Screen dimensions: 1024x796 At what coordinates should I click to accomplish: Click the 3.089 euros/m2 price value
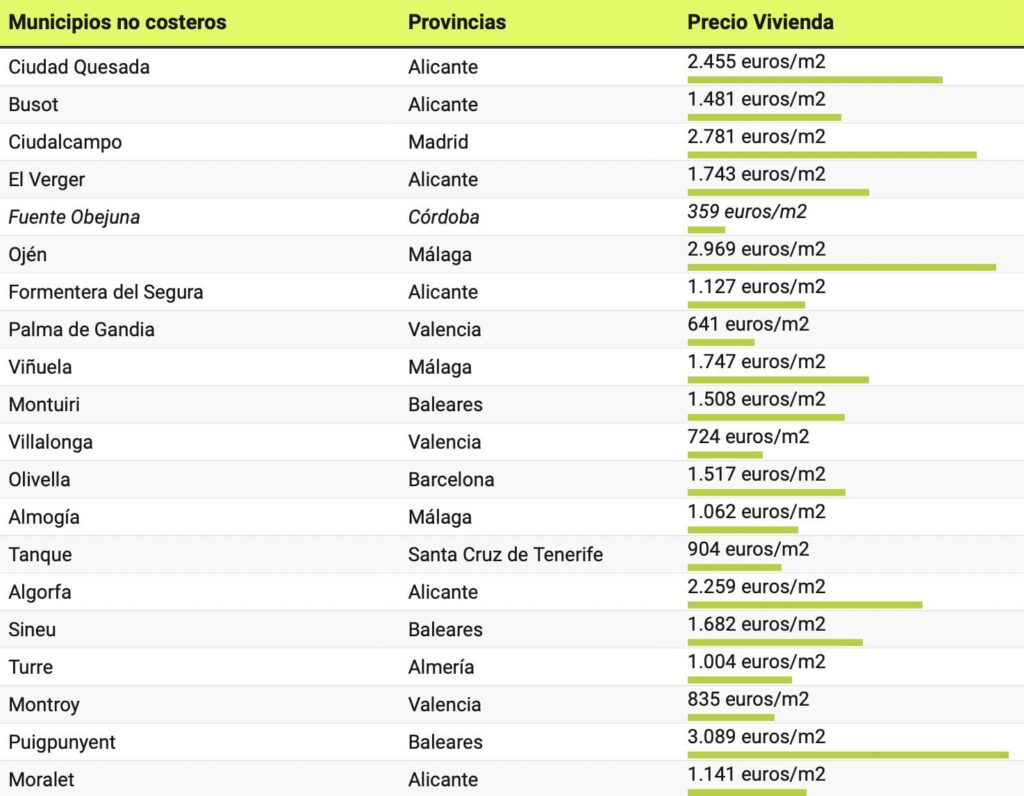[x=756, y=737]
